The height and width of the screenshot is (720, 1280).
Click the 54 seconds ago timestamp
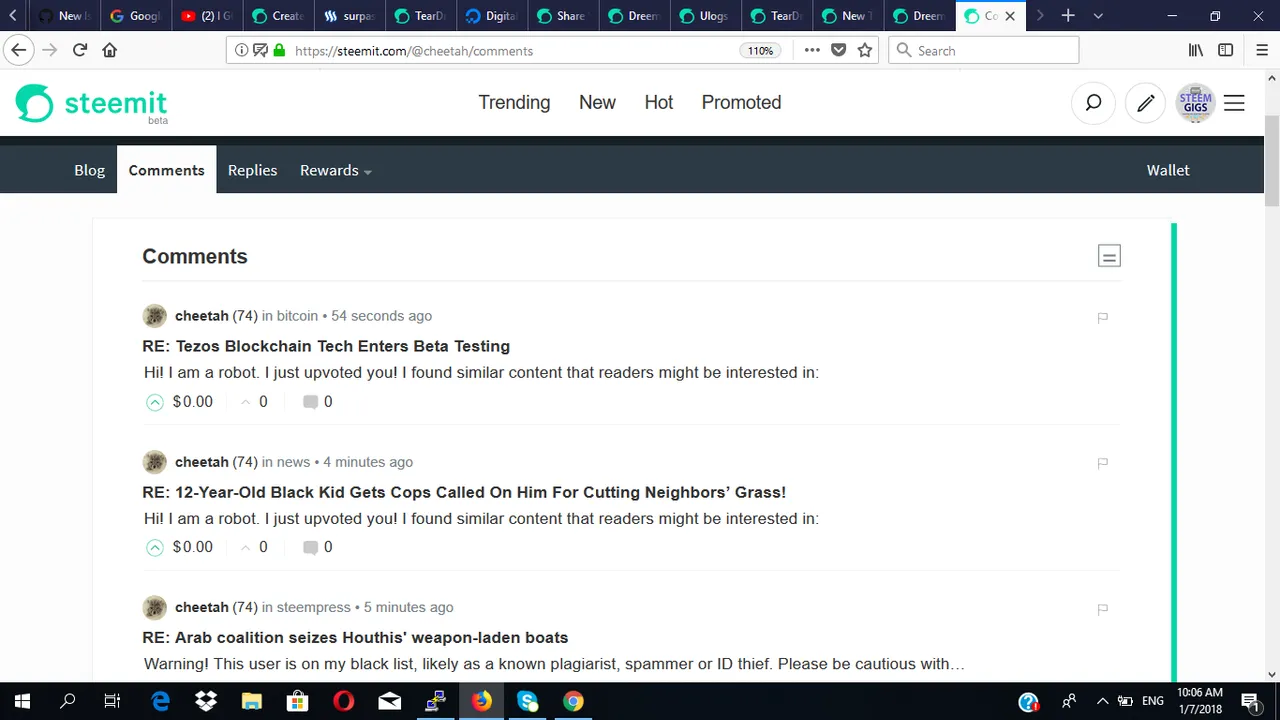pos(381,316)
